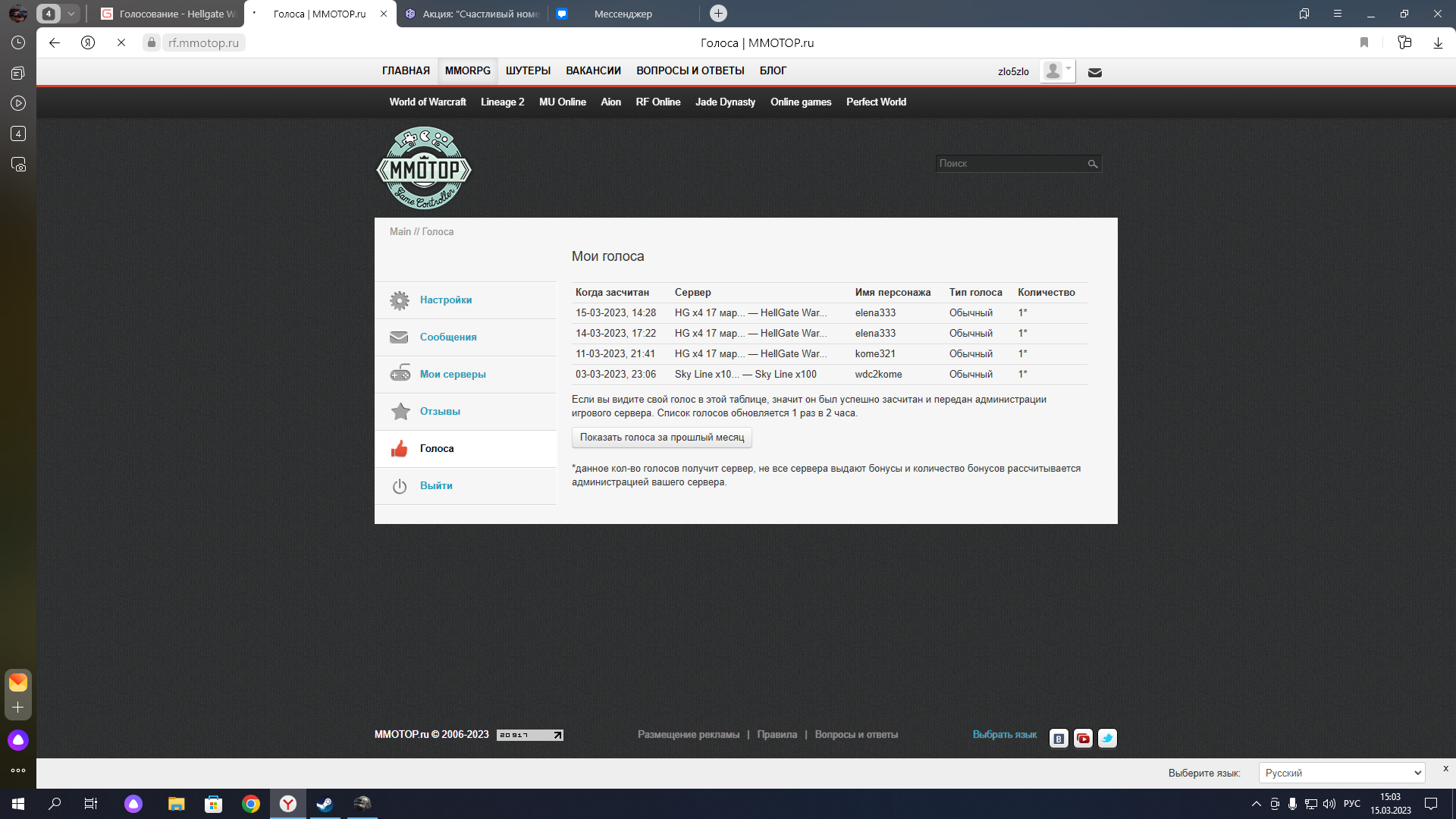The width and height of the screenshot is (1456, 819).
Task: Open ГЛАВНАЯ menu item
Action: pos(406,71)
